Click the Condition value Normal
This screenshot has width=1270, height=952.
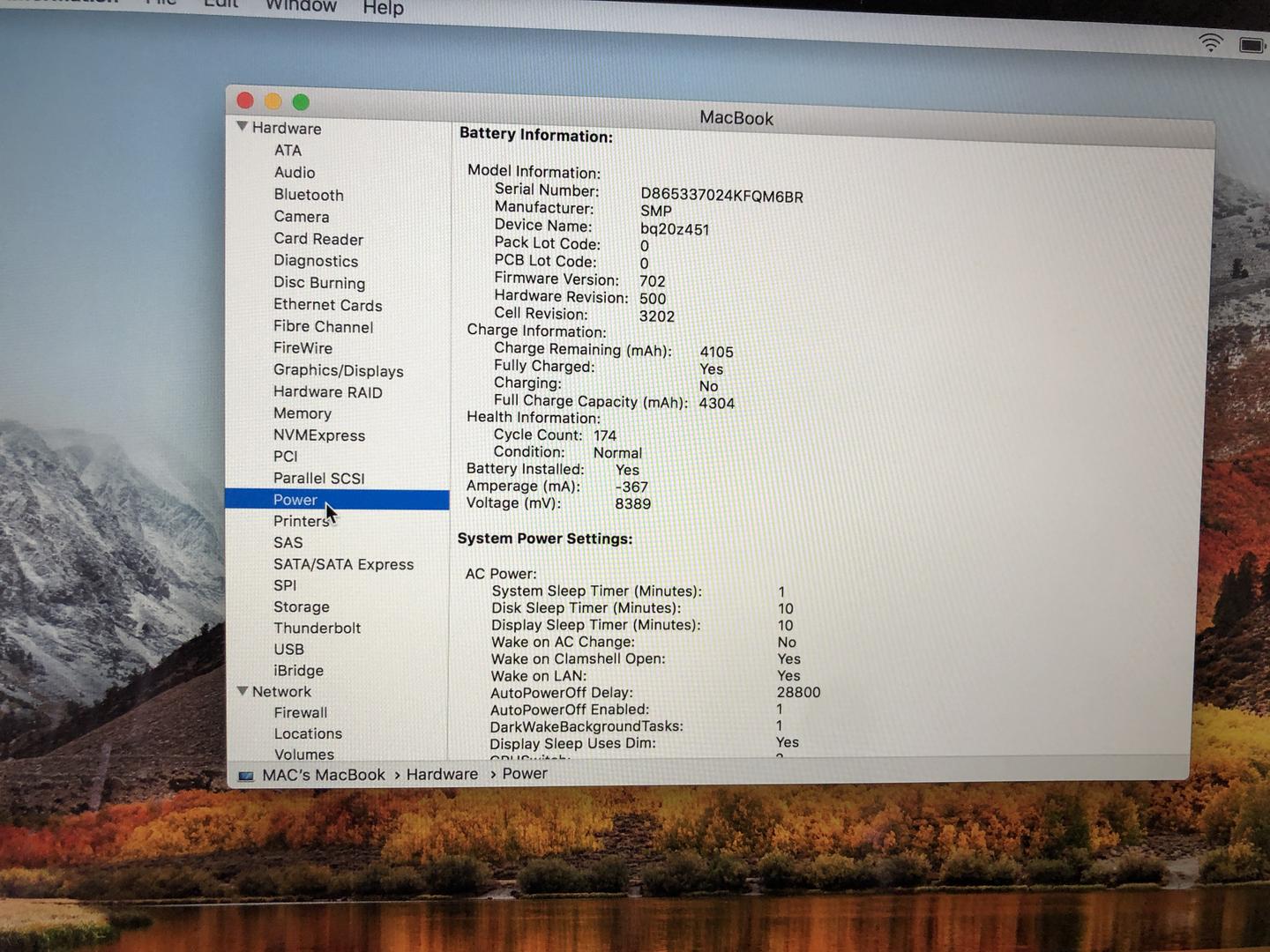617,453
